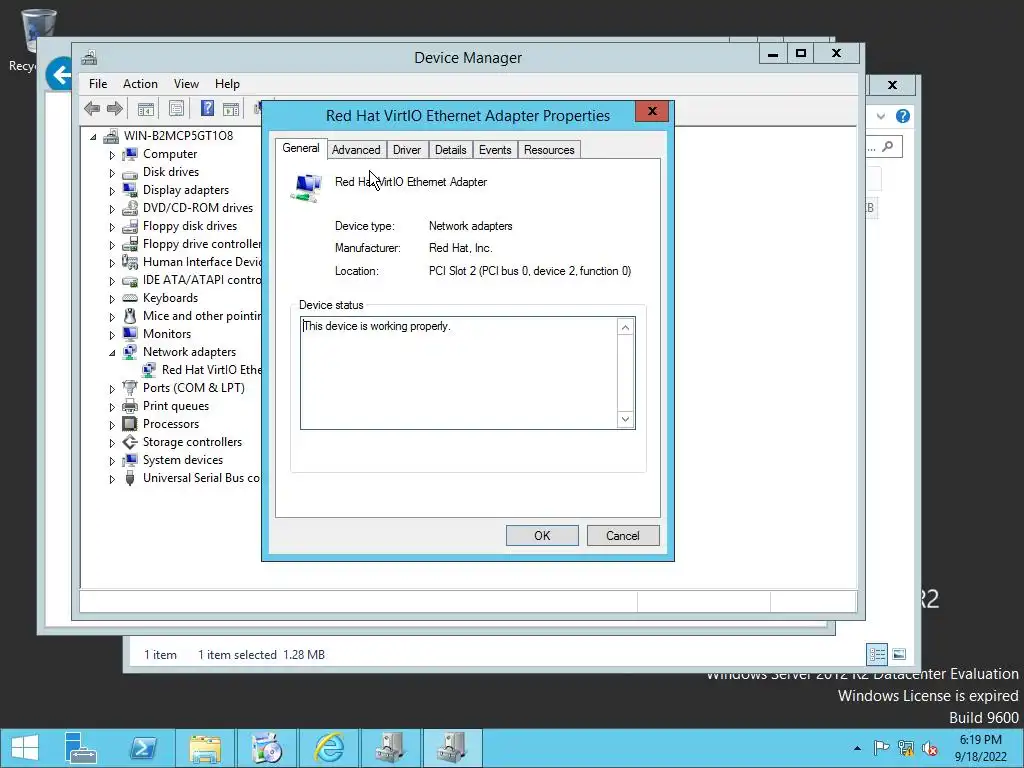Expand the Display adapters node
This screenshot has width=1024, height=768.
112,191
